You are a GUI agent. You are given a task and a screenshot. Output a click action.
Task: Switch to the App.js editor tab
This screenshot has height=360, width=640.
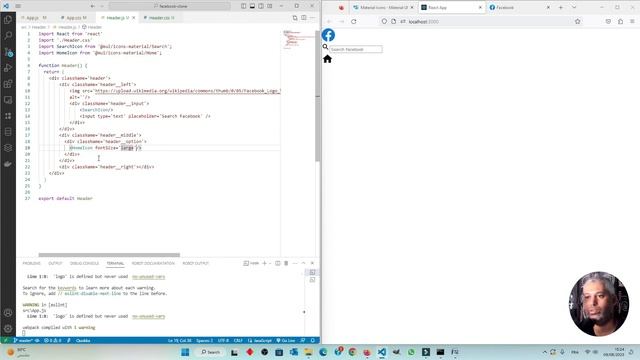[x=36, y=18]
